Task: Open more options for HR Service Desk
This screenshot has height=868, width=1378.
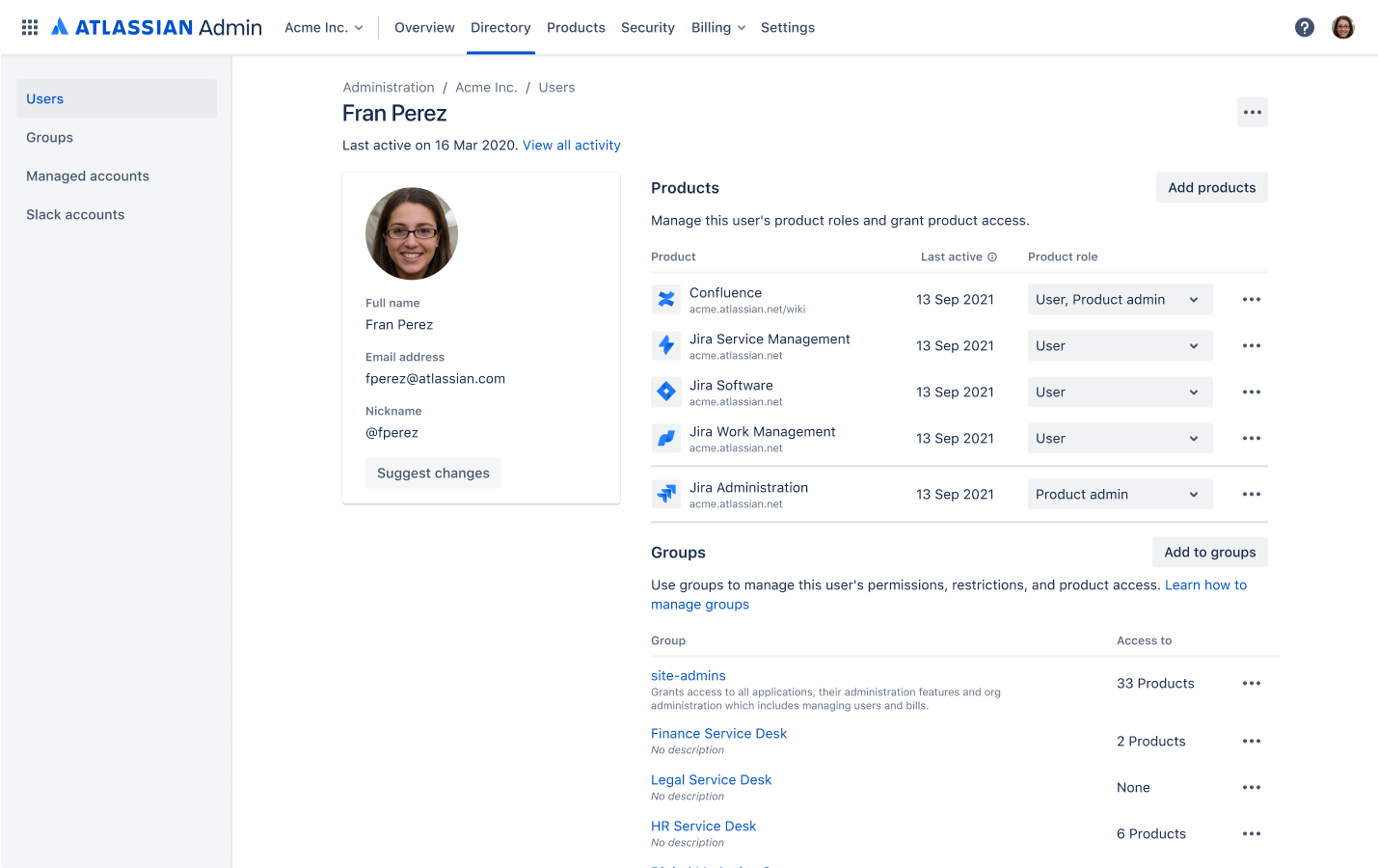Action: pyautogui.click(x=1252, y=833)
